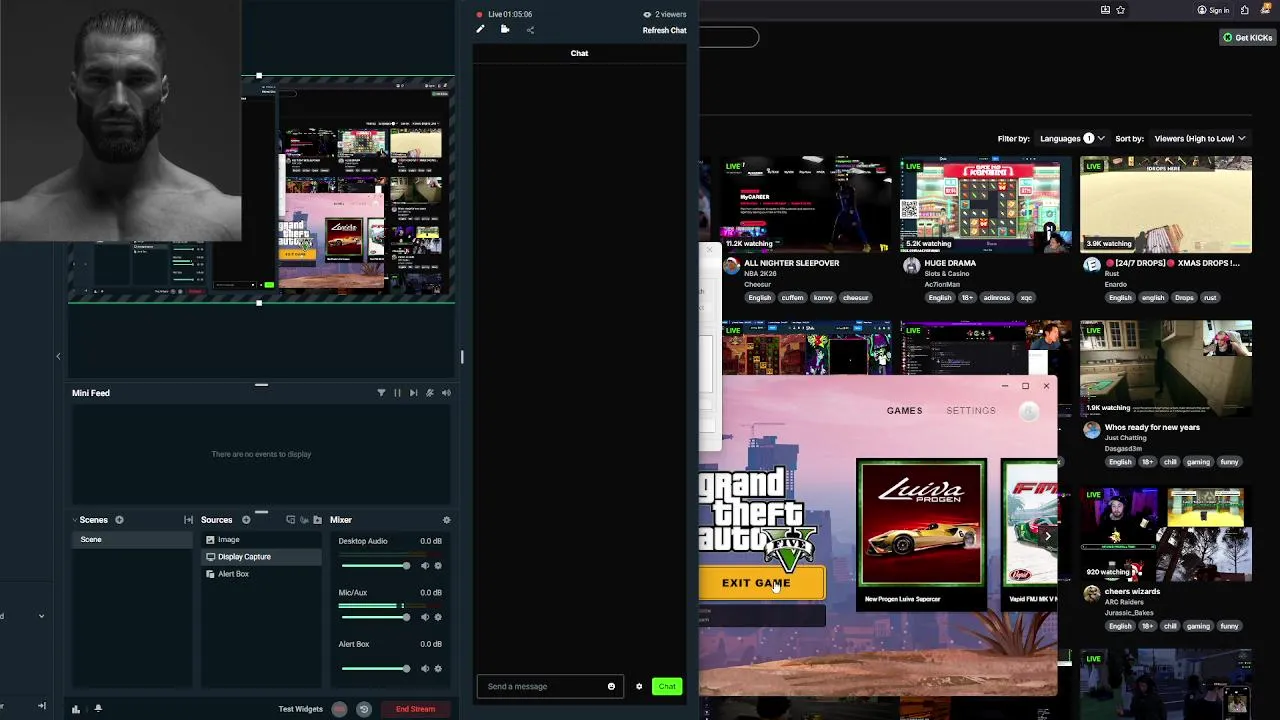Click the red record button
This screenshot has height=720, width=1280.
coord(339,709)
